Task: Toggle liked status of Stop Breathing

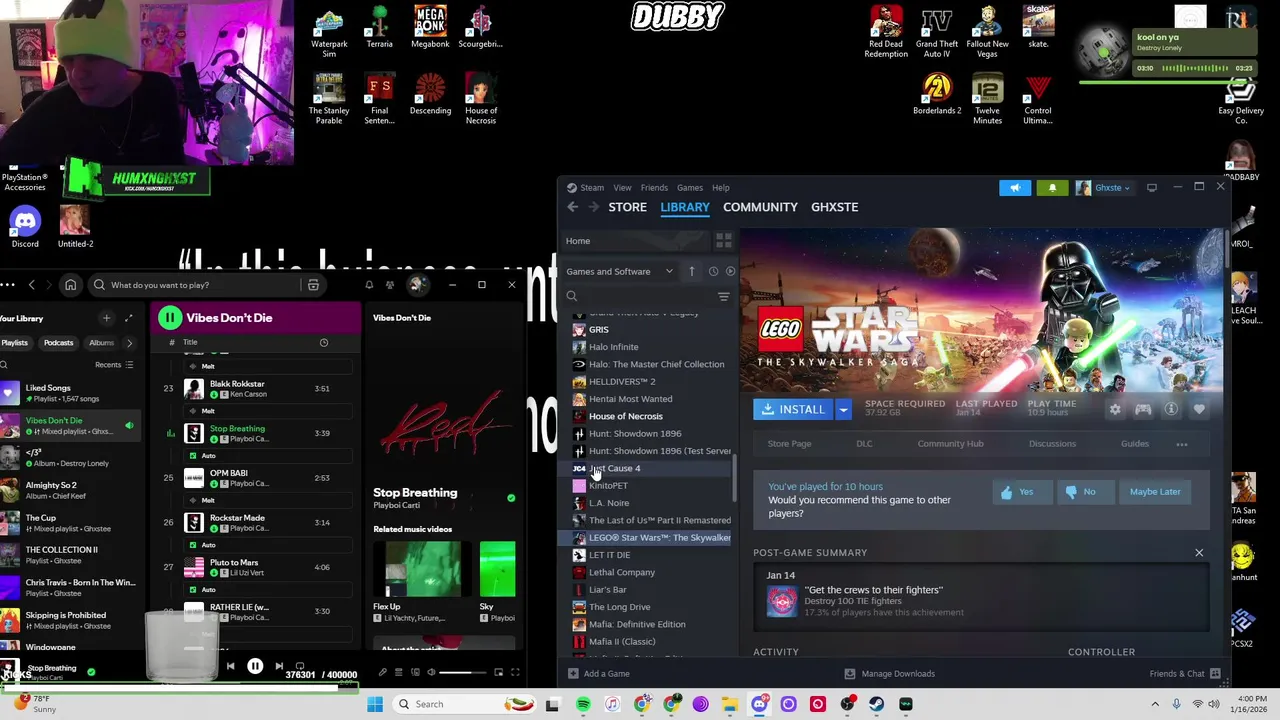Action: pos(511,498)
